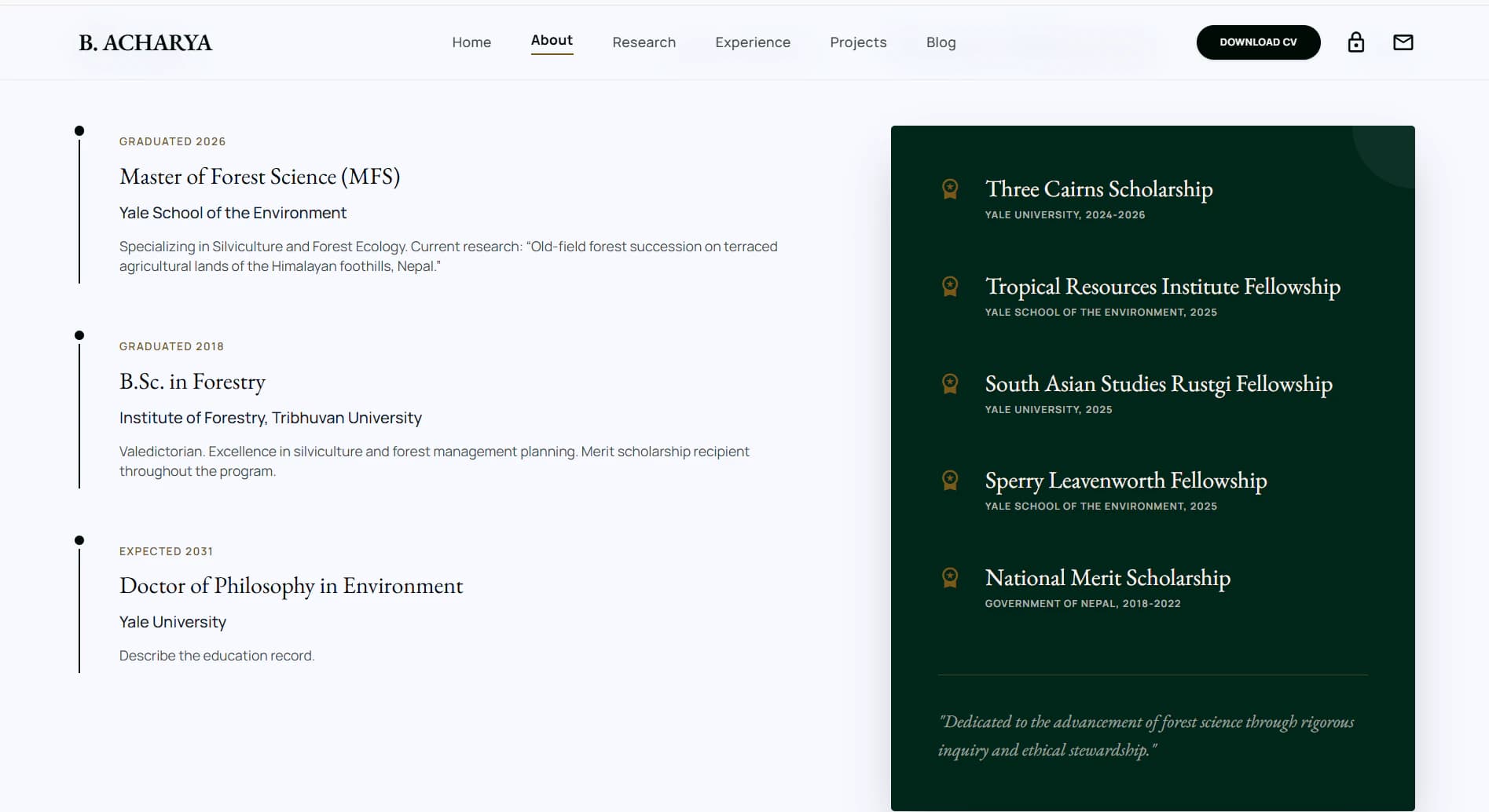Click the B.Sc. in Forestry heading

[193, 382]
